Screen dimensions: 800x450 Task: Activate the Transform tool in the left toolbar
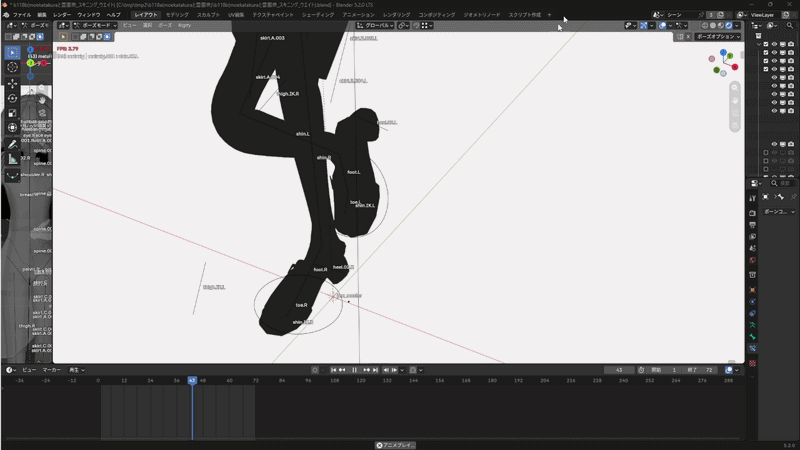click(12, 128)
